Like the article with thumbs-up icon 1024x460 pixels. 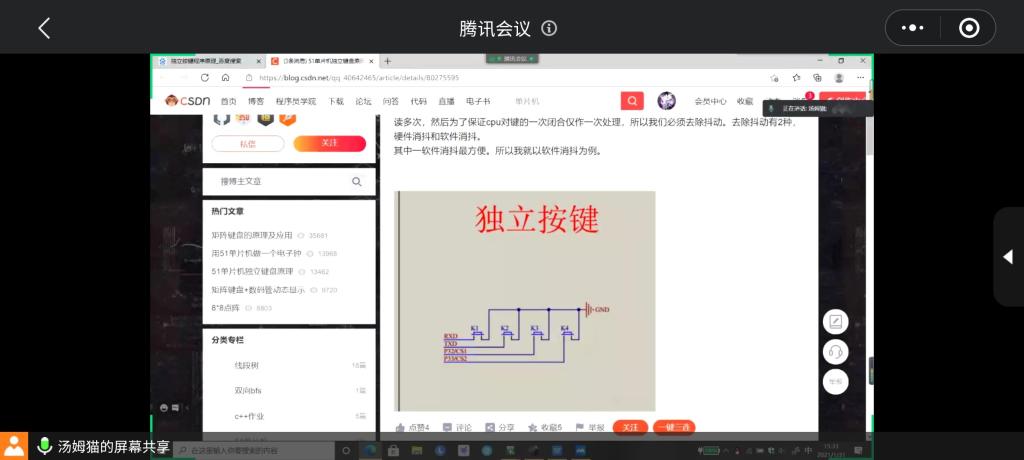(x=401, y=427)
